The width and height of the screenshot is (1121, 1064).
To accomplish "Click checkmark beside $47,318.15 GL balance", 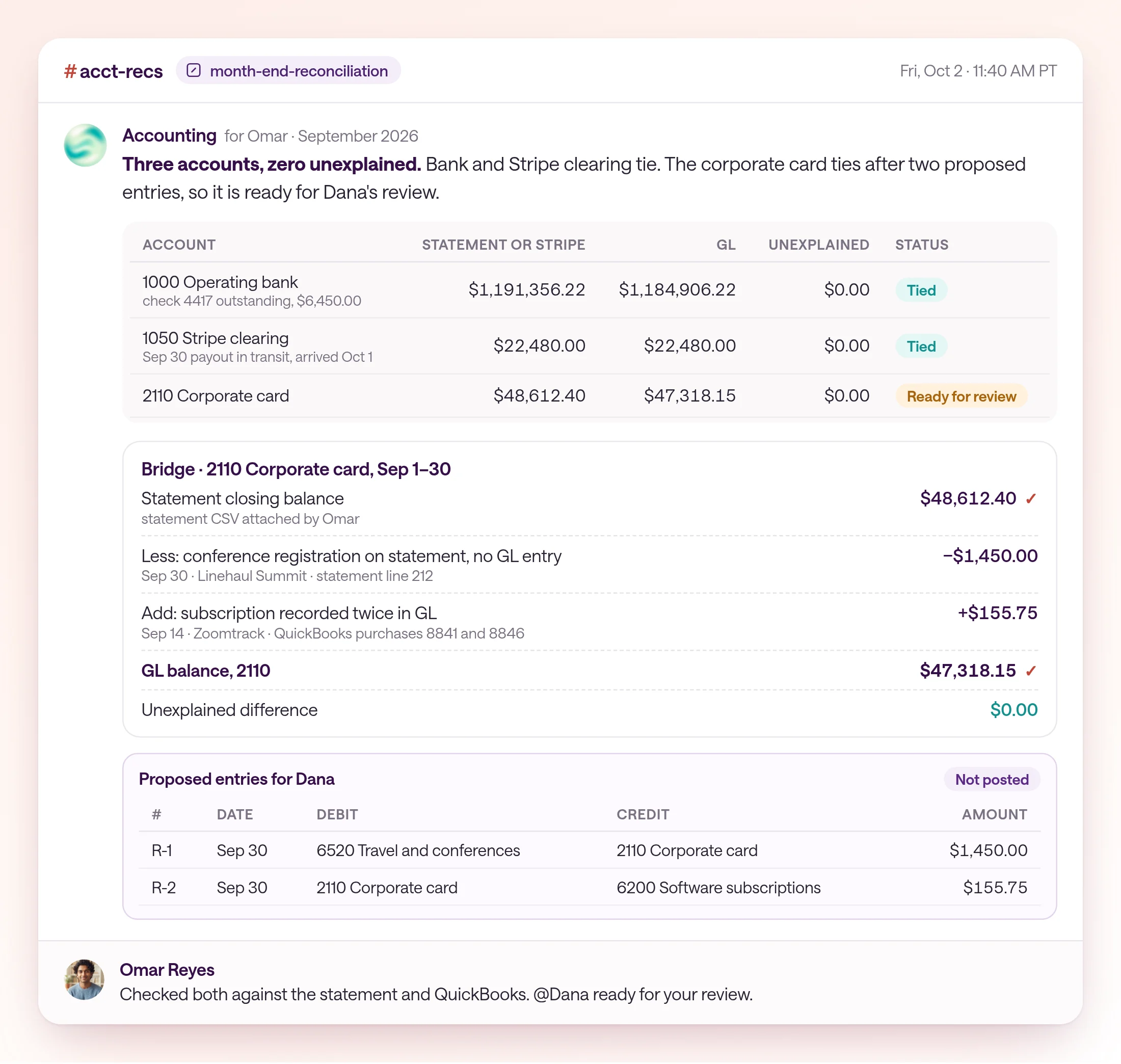I will (1031, 672).
